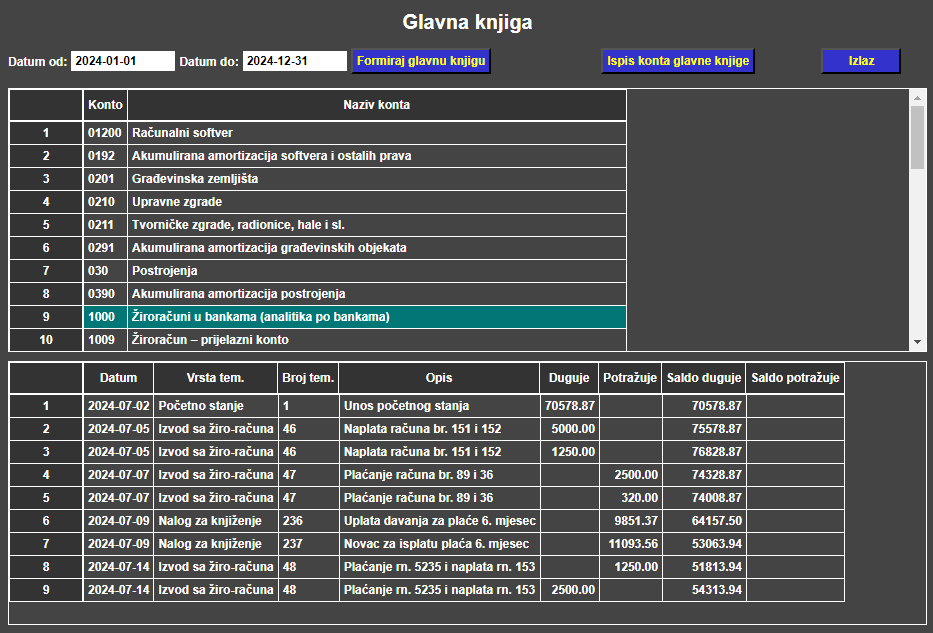Click the Saldo potražuje column header
Viewport: 933px width, 633px height.
[x=795, y=378]
